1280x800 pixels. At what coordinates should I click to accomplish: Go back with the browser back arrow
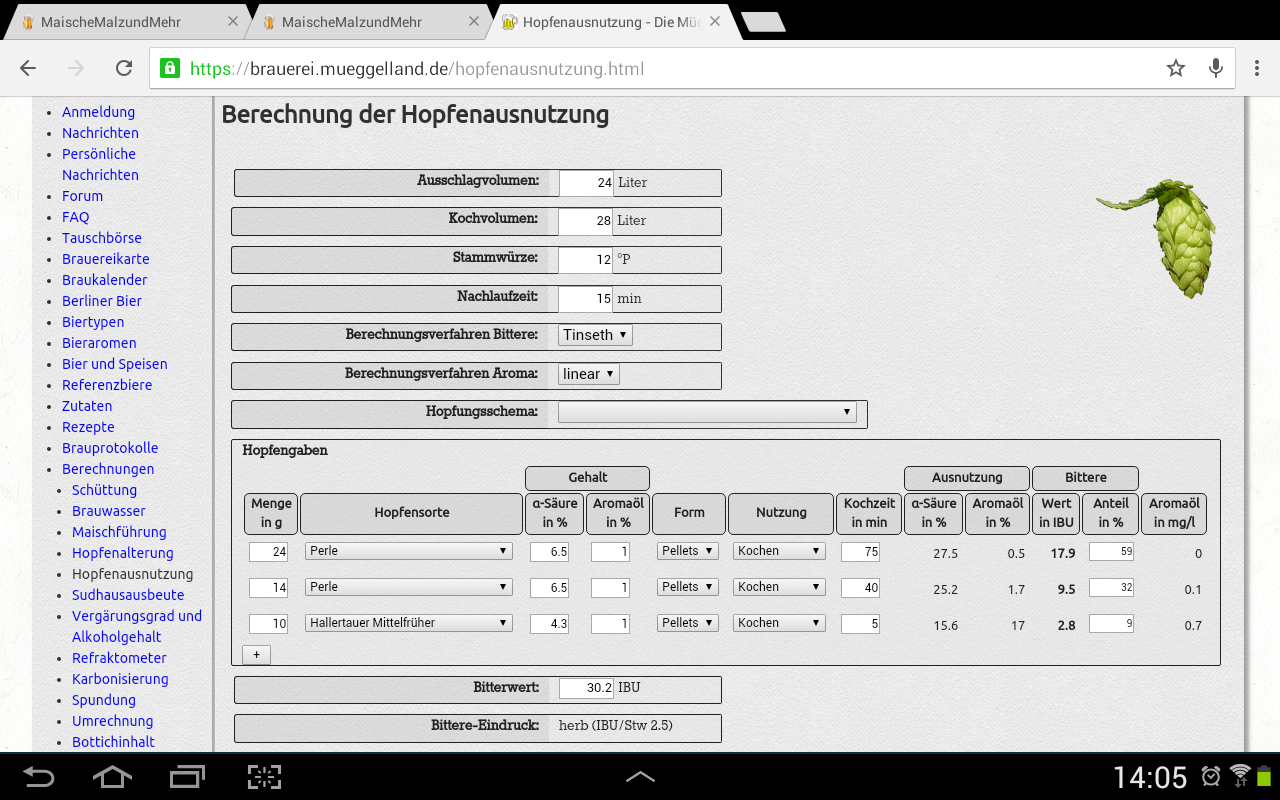(28, 68)
